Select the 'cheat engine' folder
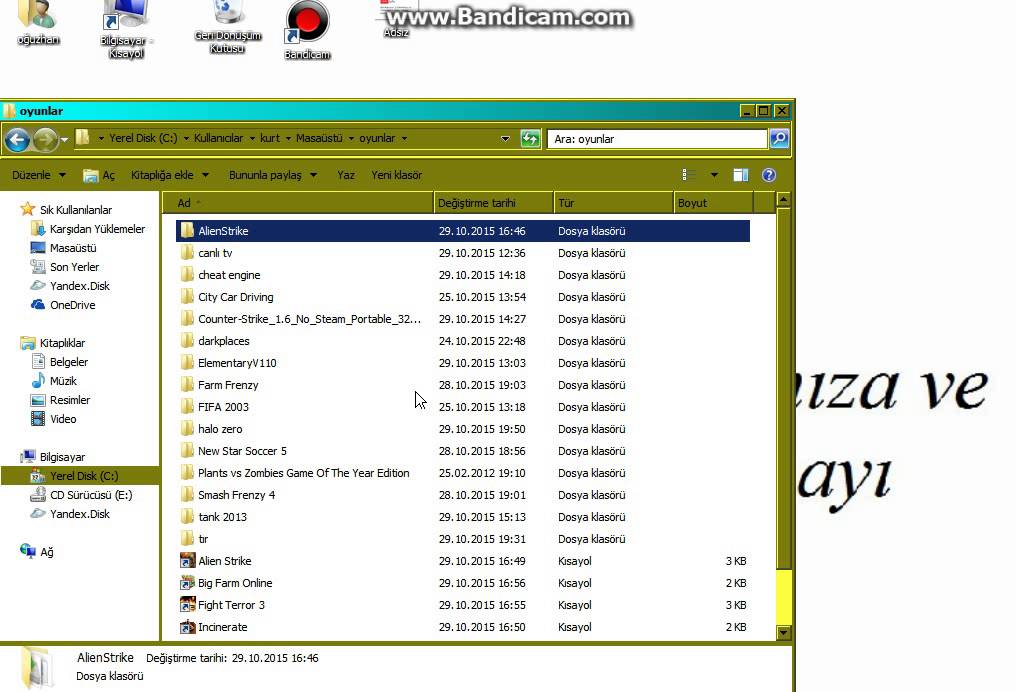 click(x=463, y=275)
